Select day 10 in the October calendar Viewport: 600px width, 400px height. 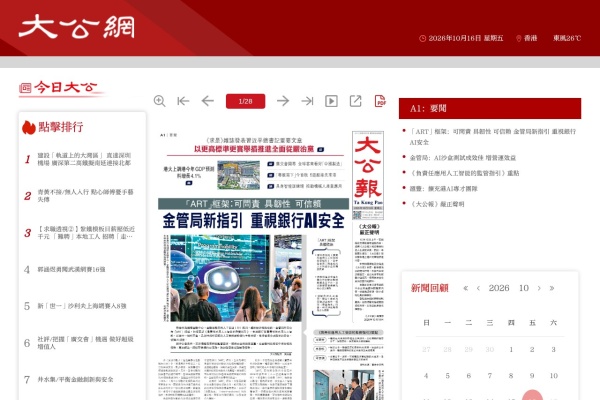553,376
